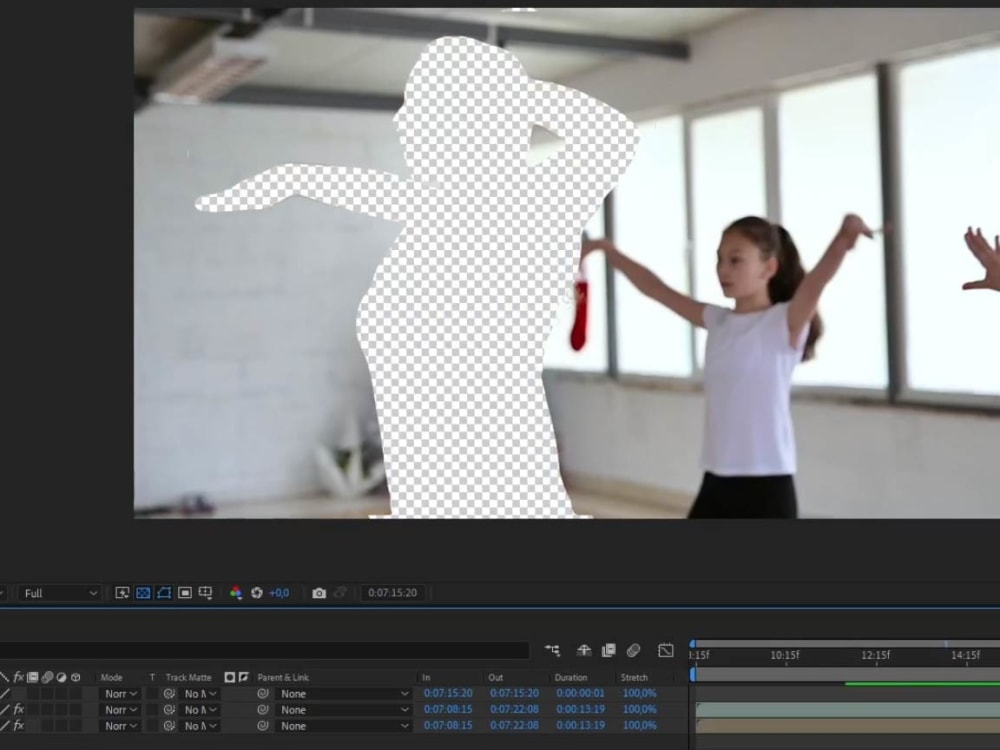
Task: Enable the Region of Interest tool
Action: click(x=185, y=593)
